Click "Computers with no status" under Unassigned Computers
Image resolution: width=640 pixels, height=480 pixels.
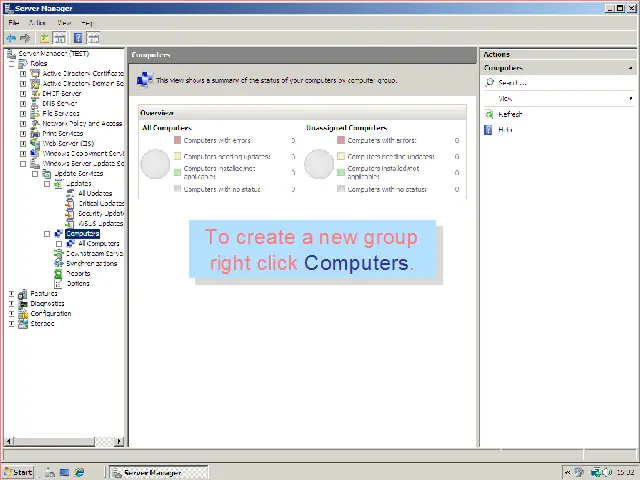(x=387, y=189)
